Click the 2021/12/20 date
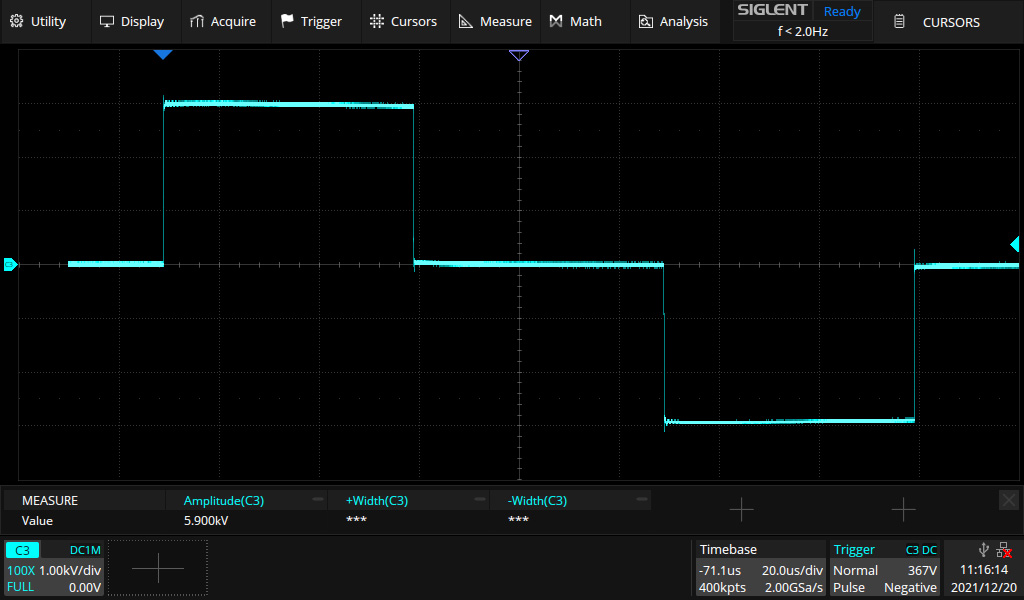This screenshot has height=600, width=1024. pos(984,588)
